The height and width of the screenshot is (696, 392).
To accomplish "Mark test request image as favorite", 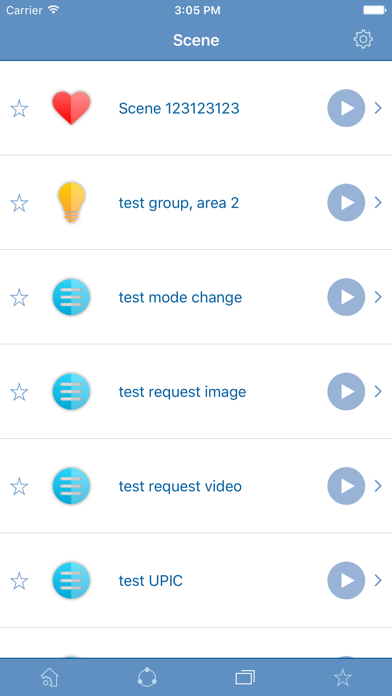I will [x=19, y=392].
